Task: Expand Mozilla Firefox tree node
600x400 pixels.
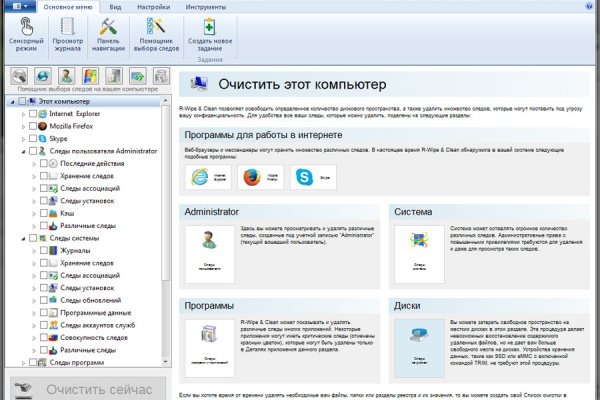Action: pyautogui.click(x=23, y=127)
